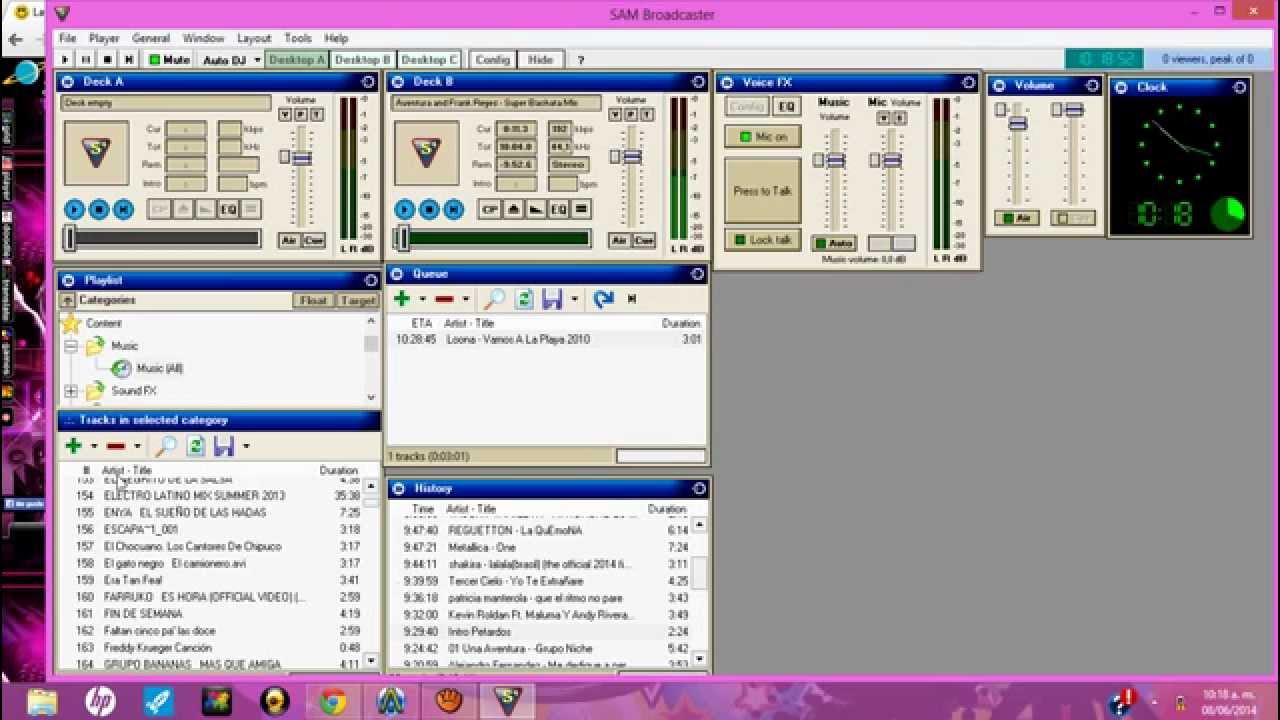
Task: Save the Queue with the floppy disk icon
Action: point(552,298)
